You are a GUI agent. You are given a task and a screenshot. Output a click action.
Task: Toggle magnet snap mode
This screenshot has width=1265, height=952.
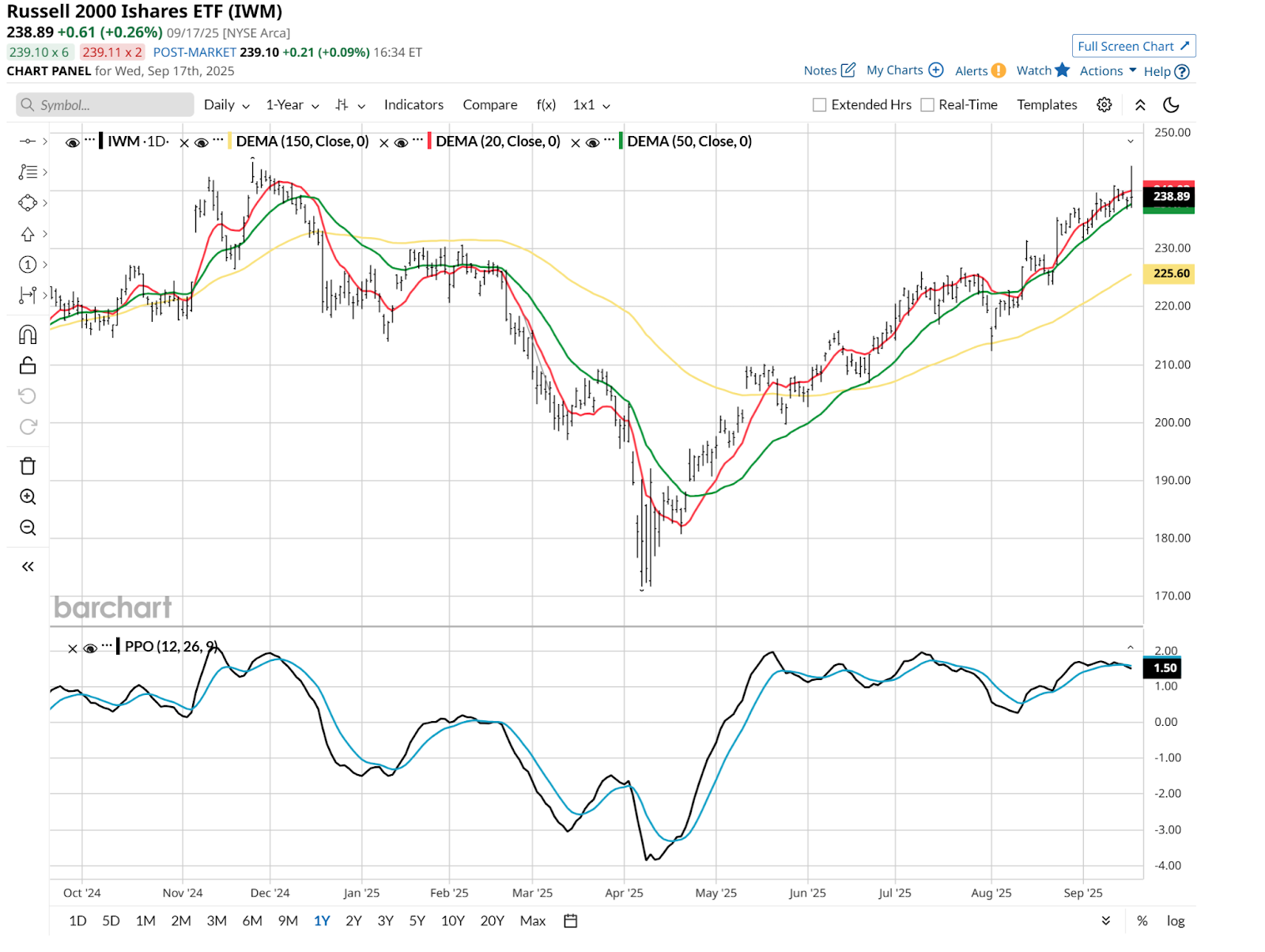[x=28, y=334]
